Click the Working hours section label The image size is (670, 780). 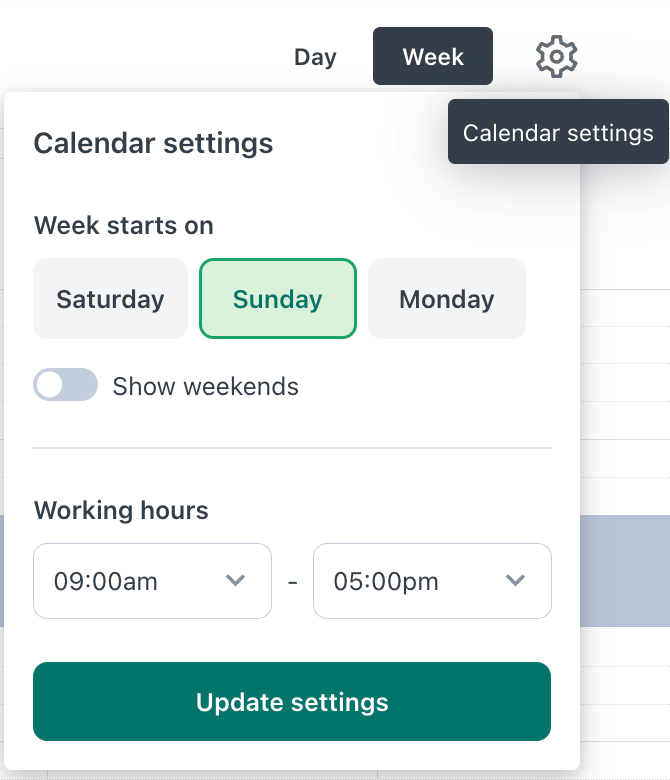121,510
